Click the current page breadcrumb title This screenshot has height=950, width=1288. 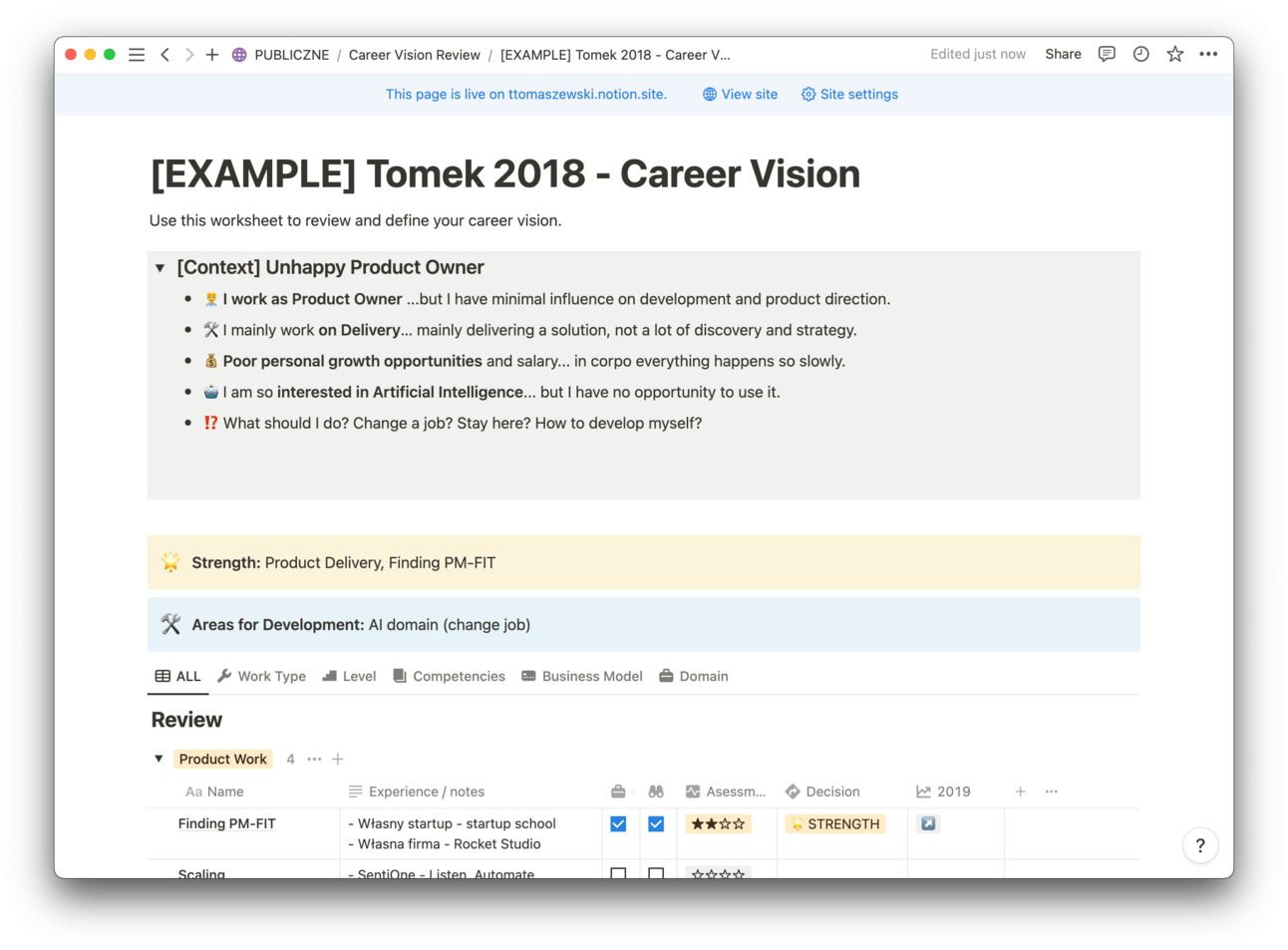coord(615,55)
